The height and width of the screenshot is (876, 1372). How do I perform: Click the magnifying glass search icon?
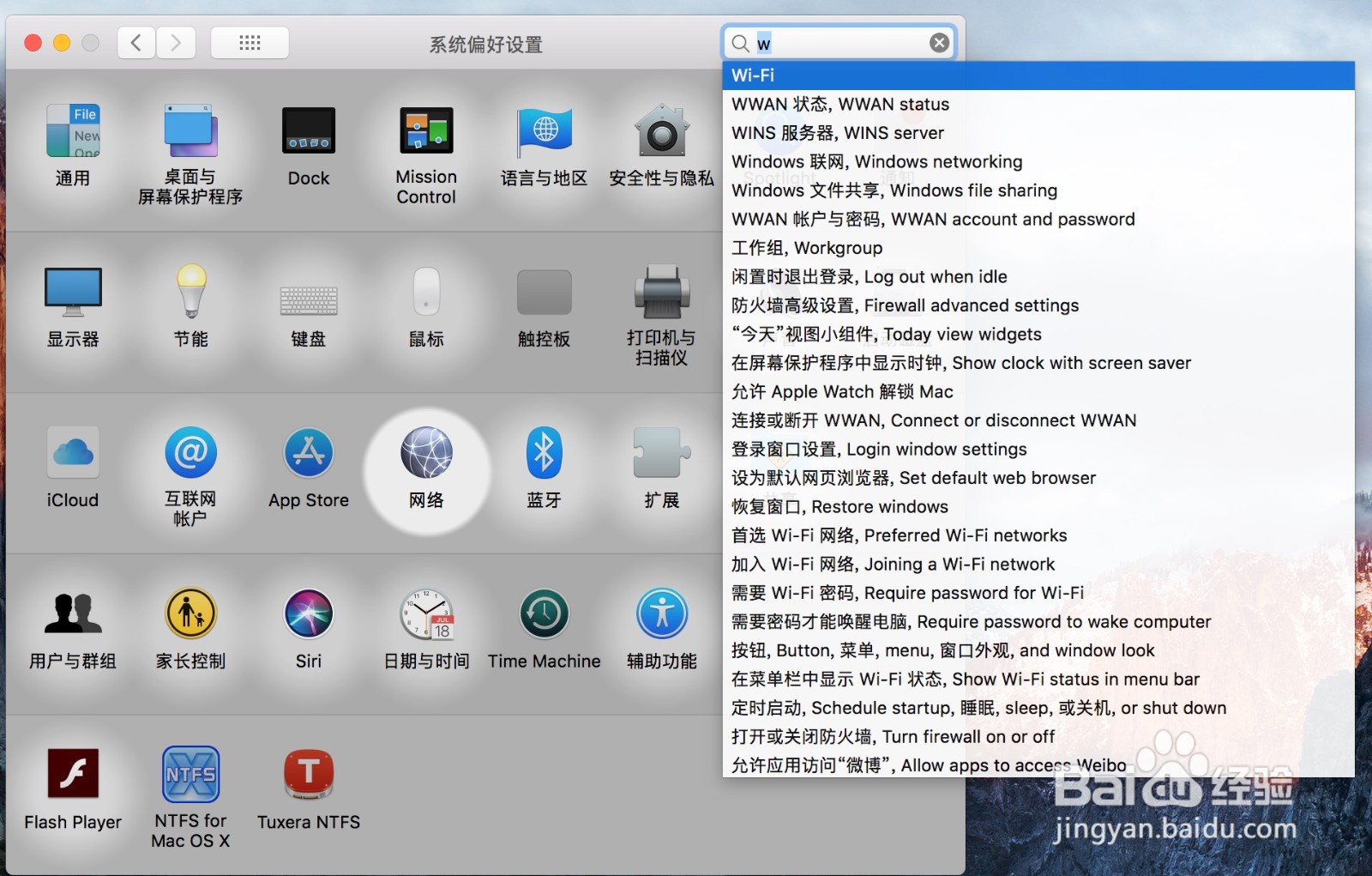pos(740,42)
